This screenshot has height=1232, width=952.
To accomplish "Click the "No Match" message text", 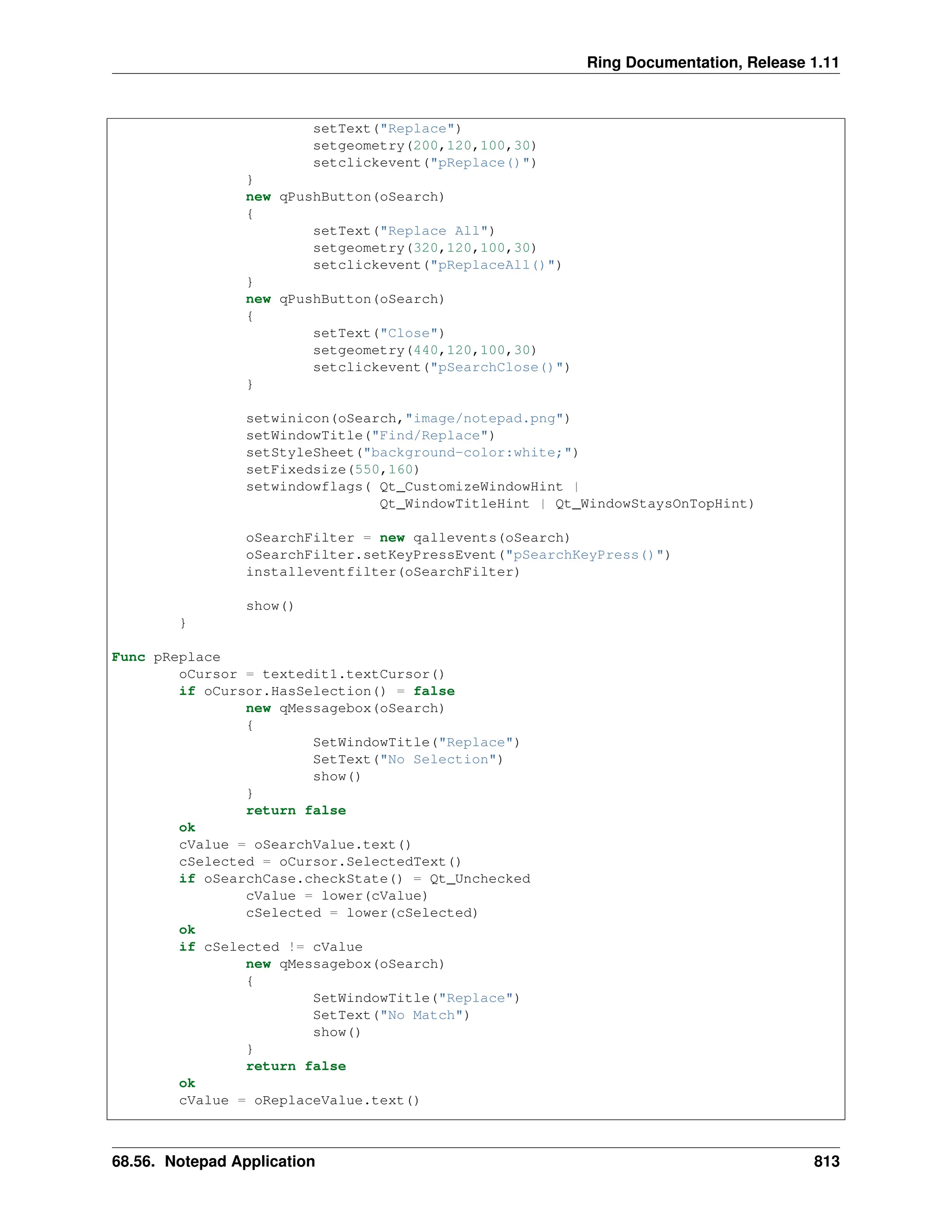I will [x=421, y=1015].
